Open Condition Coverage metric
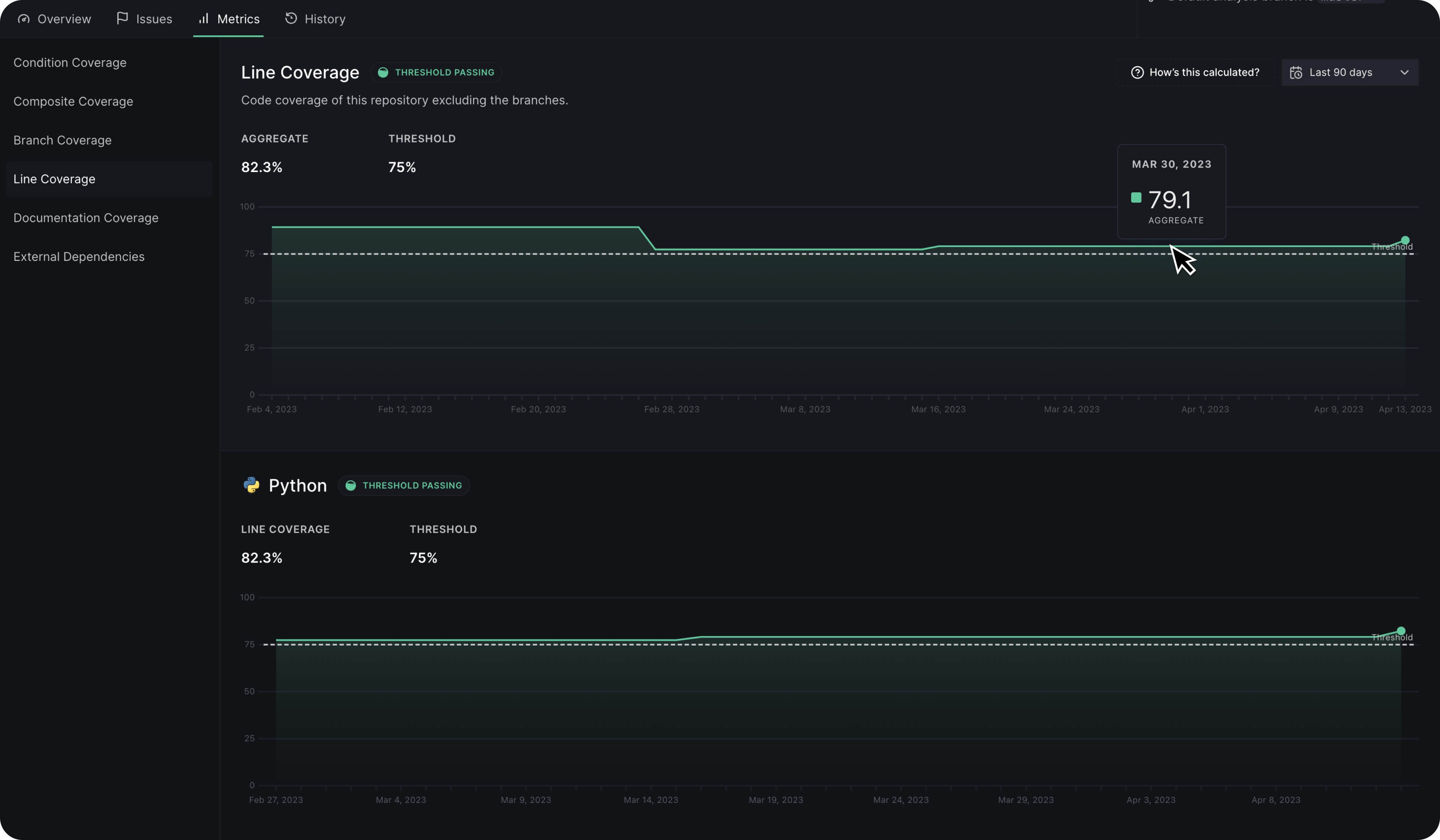 (70, 63)
